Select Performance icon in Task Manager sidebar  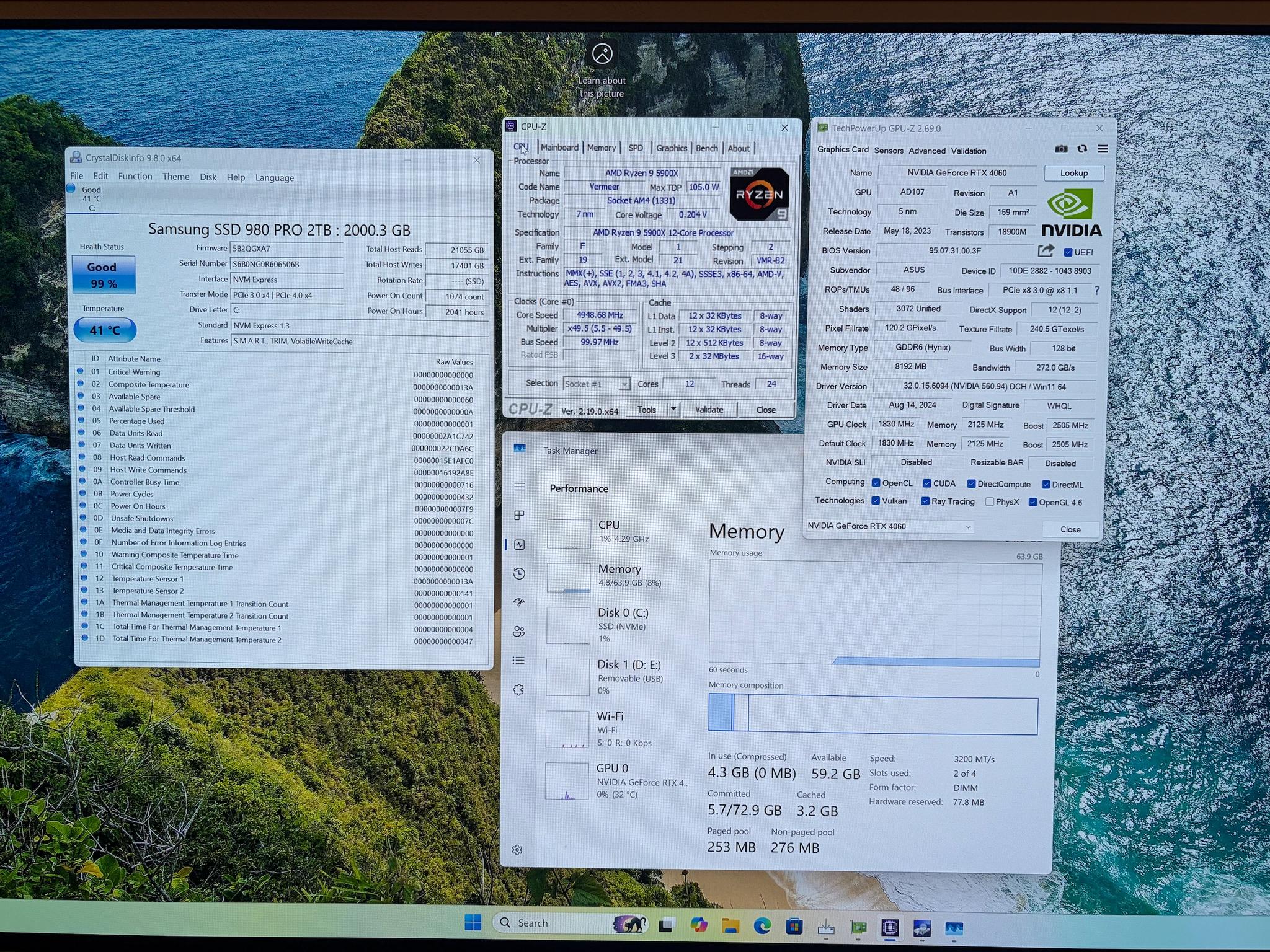(x=520, y=545)
